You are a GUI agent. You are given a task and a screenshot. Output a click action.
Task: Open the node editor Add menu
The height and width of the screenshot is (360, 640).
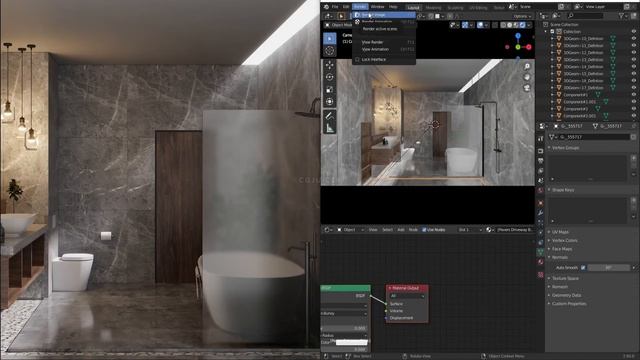tap(401, 230)
